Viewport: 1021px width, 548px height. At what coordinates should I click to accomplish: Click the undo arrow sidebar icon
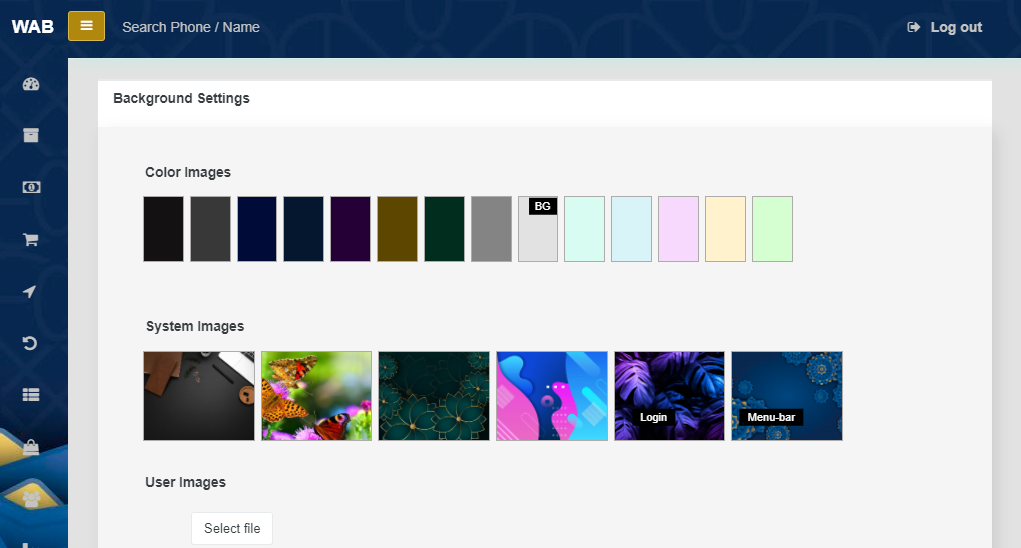click(30, 343)
